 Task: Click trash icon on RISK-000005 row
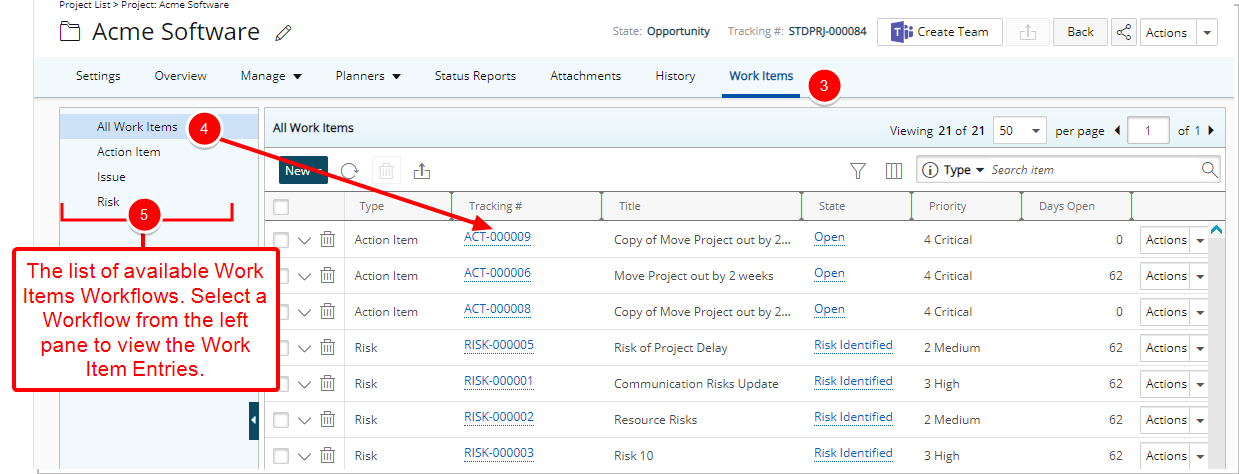328,347
